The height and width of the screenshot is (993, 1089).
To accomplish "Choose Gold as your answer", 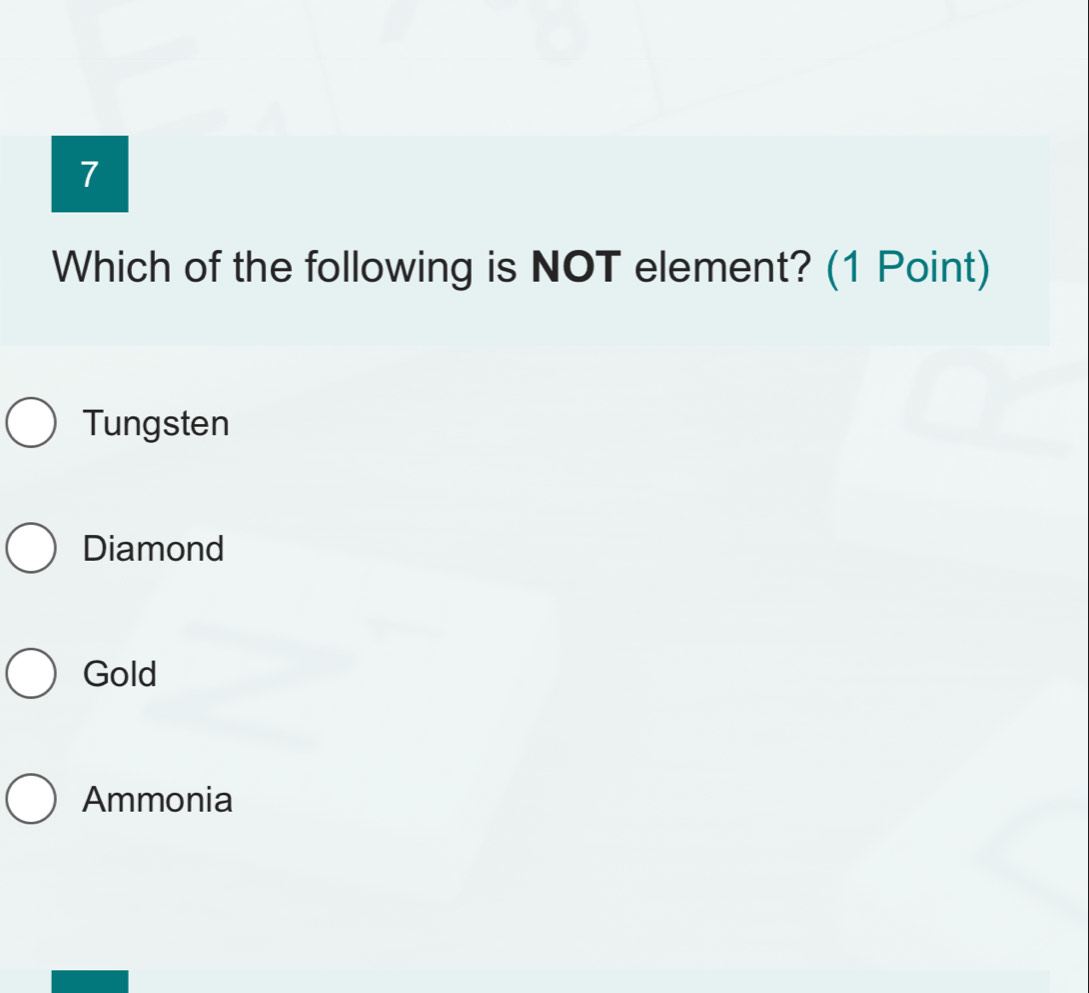I will pos(120,674).
